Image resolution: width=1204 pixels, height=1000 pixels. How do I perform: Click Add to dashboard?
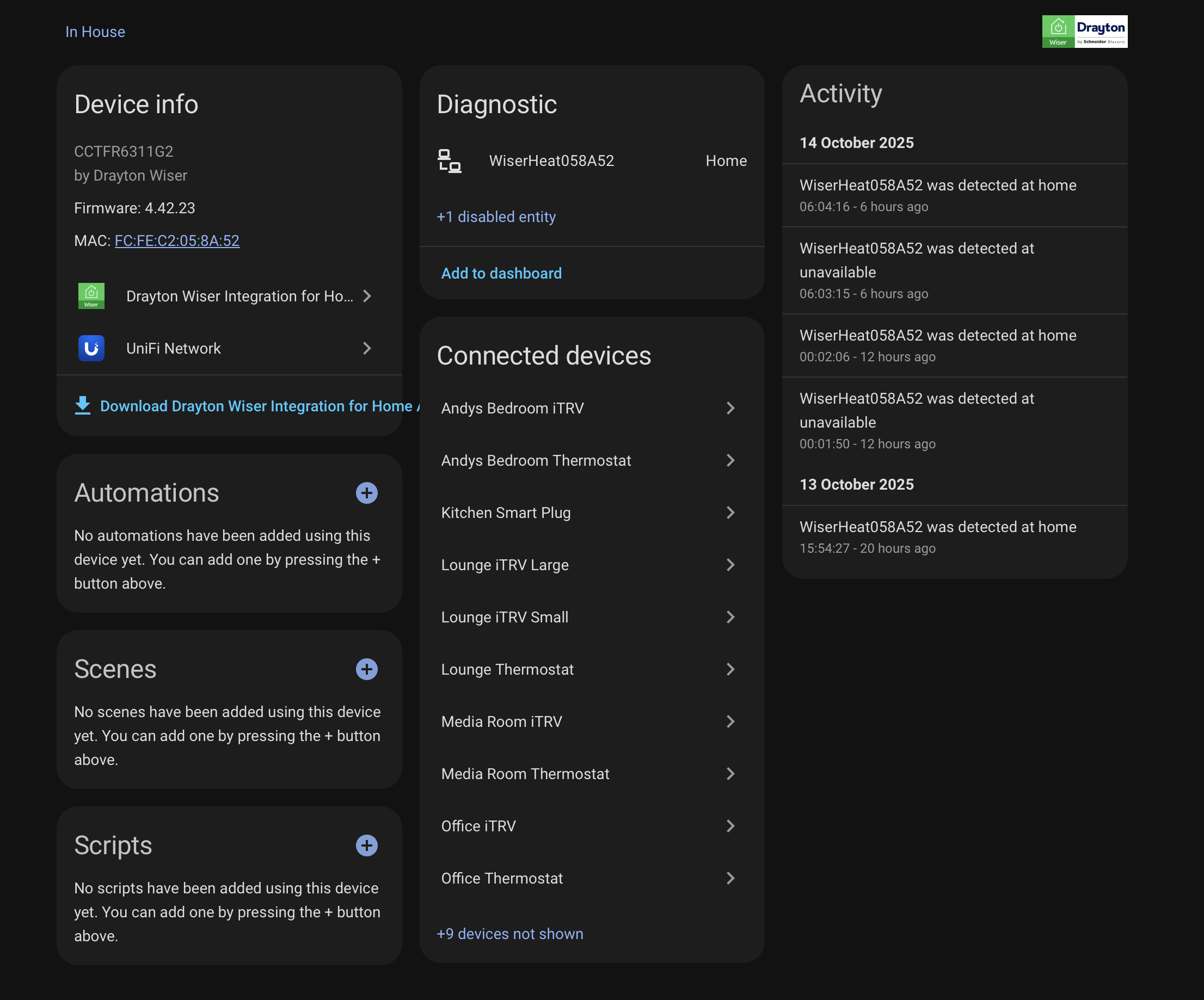click(x=501, y=273)
